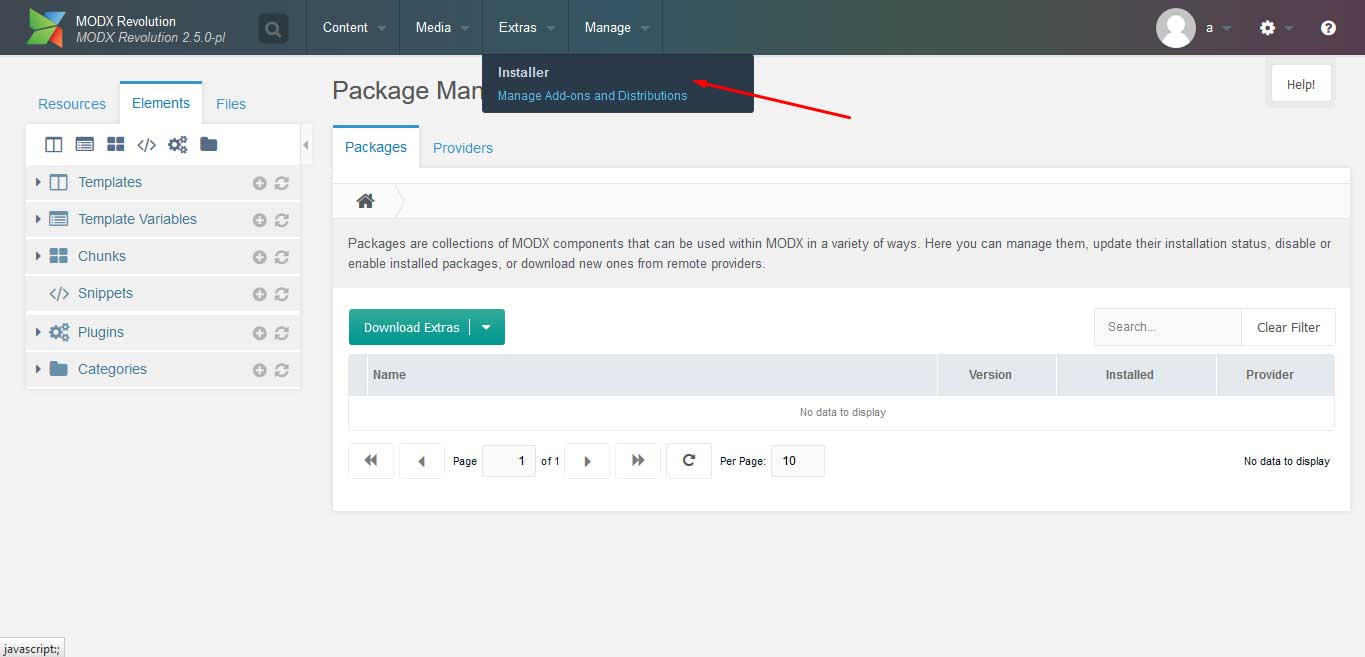
Task: Expand the Templates tree node
Action: coord(38,182)
